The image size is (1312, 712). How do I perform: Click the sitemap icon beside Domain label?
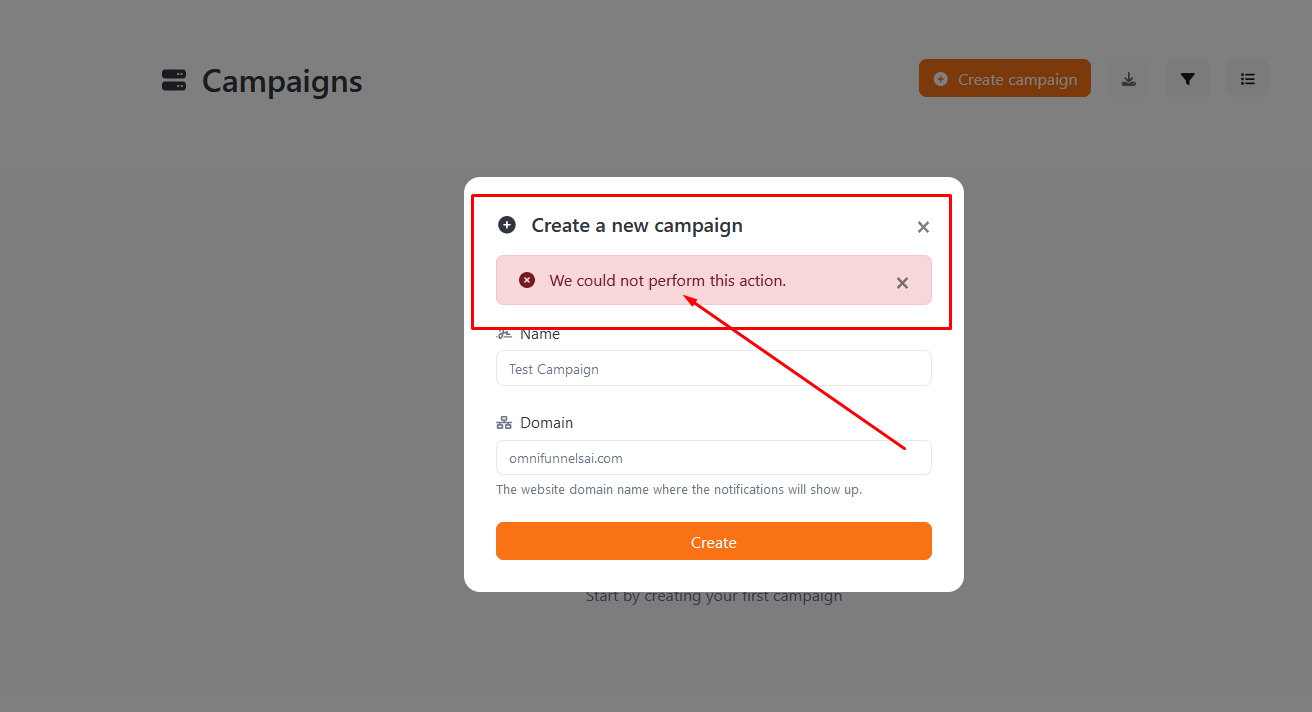504,423
